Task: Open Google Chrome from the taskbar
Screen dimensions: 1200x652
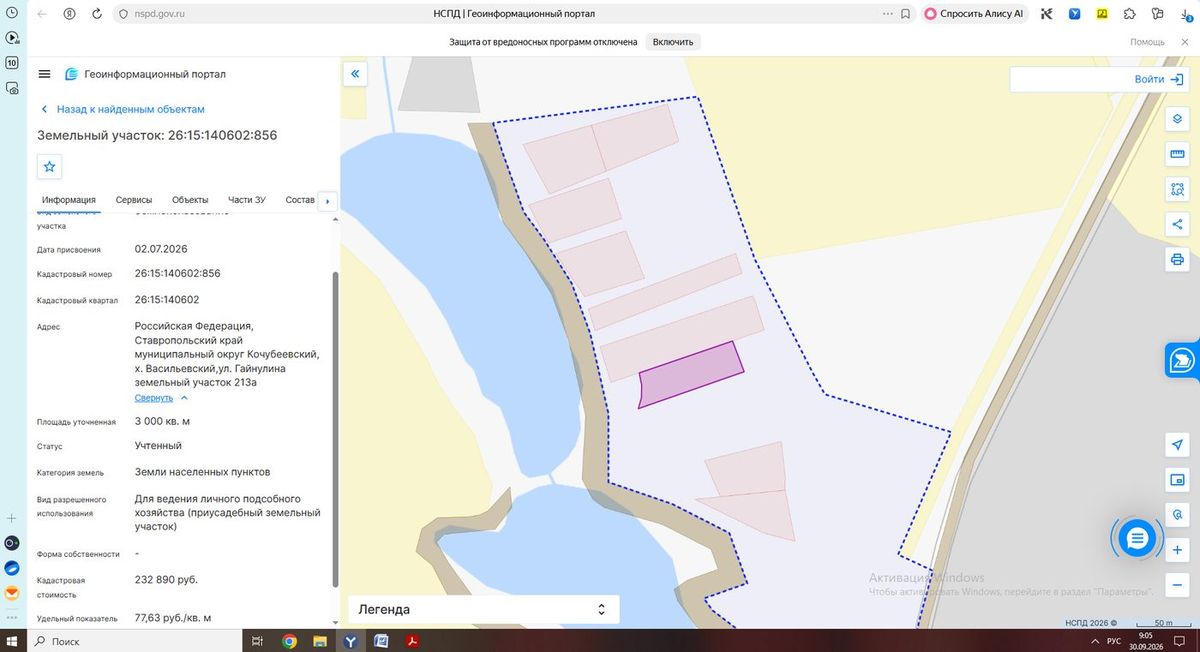Action: [289, 641]
